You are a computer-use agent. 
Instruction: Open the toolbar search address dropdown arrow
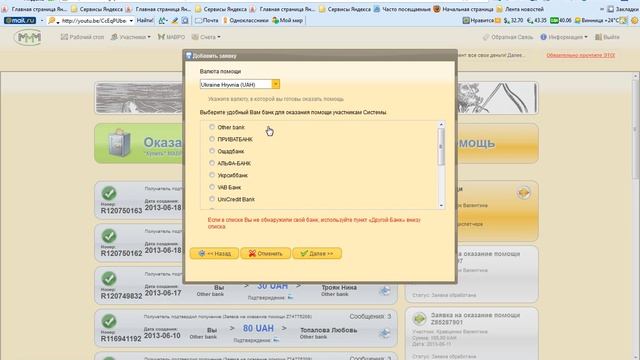click(x=131, y=20)
